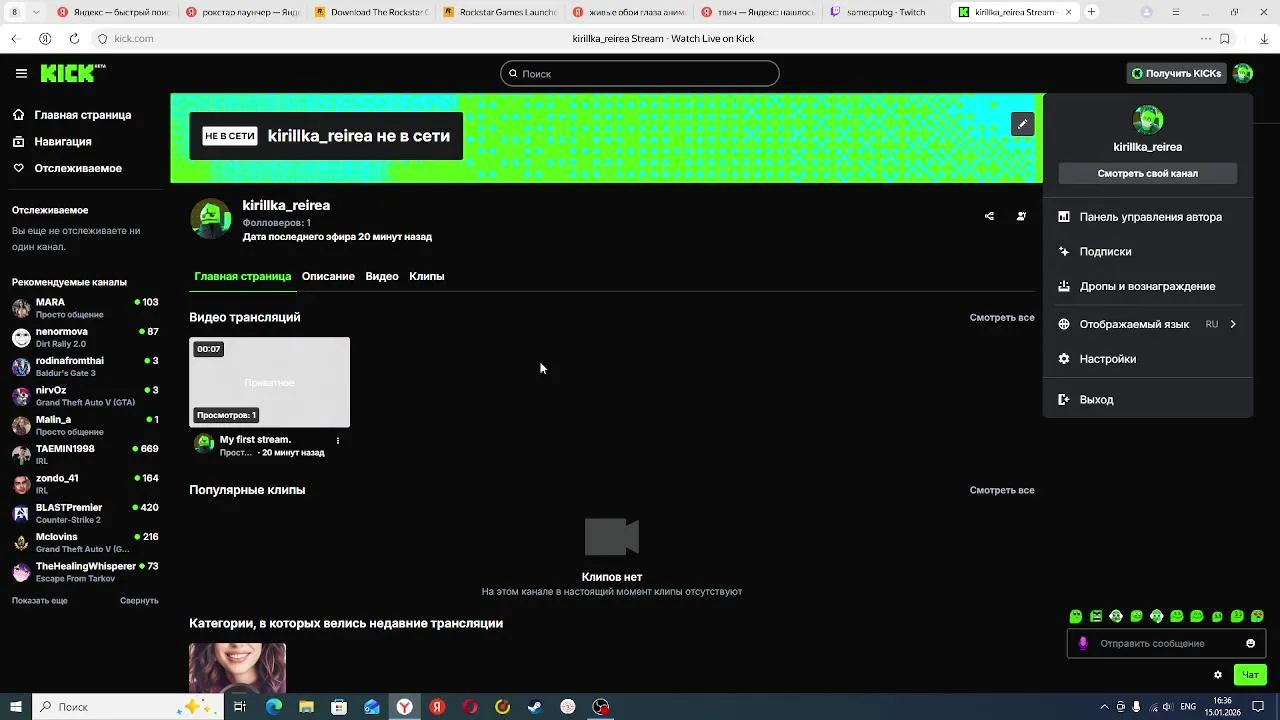Open Windows Start menu

(15, 706)
